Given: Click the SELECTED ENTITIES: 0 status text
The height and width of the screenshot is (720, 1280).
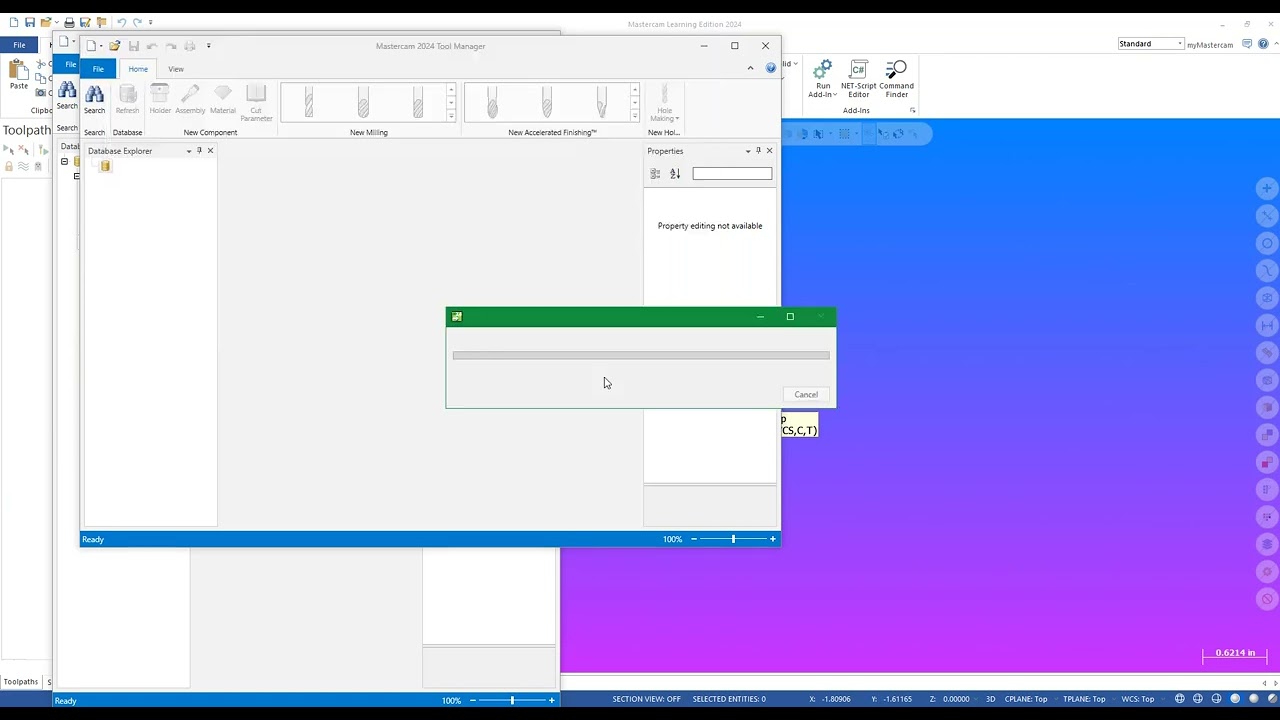Looking at the screenshot, I should click(x=729, y=700).
